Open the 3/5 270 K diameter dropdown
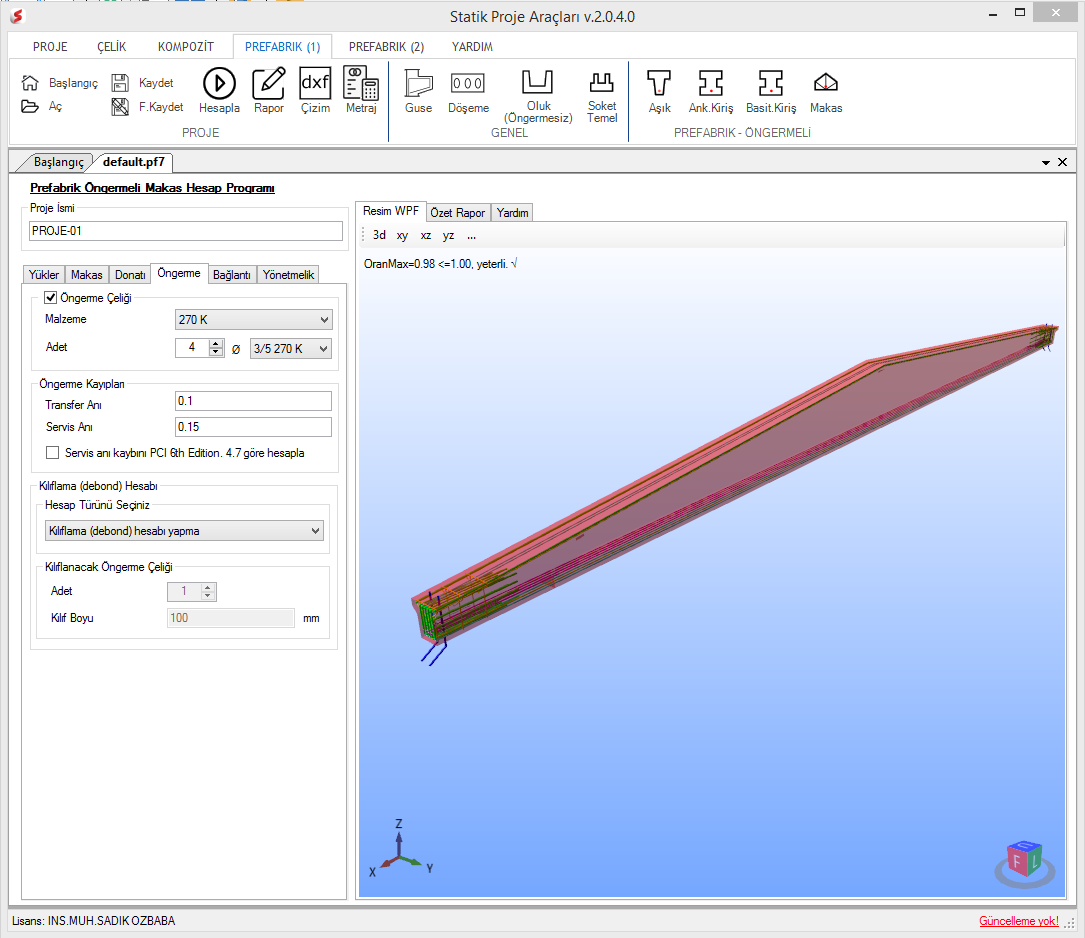Image resolution: width=1085 pixels, height=938 pixels. (291, 349)
